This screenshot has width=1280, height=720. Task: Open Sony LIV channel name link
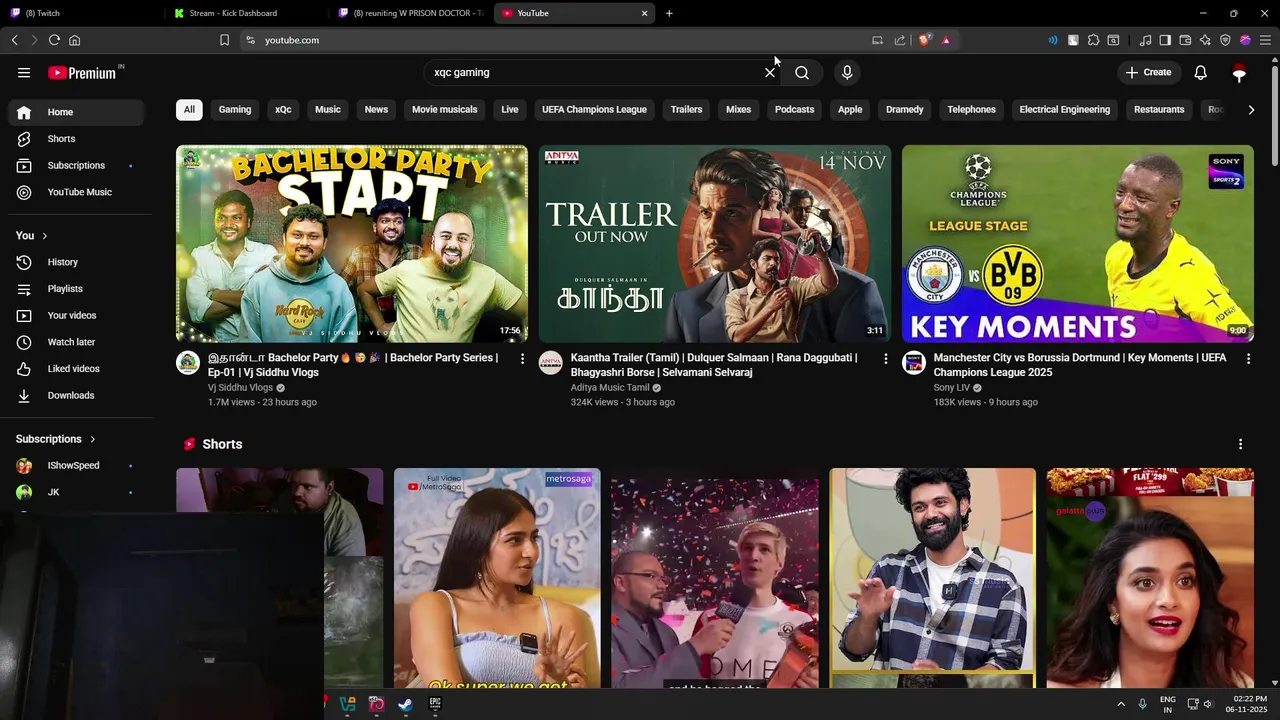click(951, 388)
